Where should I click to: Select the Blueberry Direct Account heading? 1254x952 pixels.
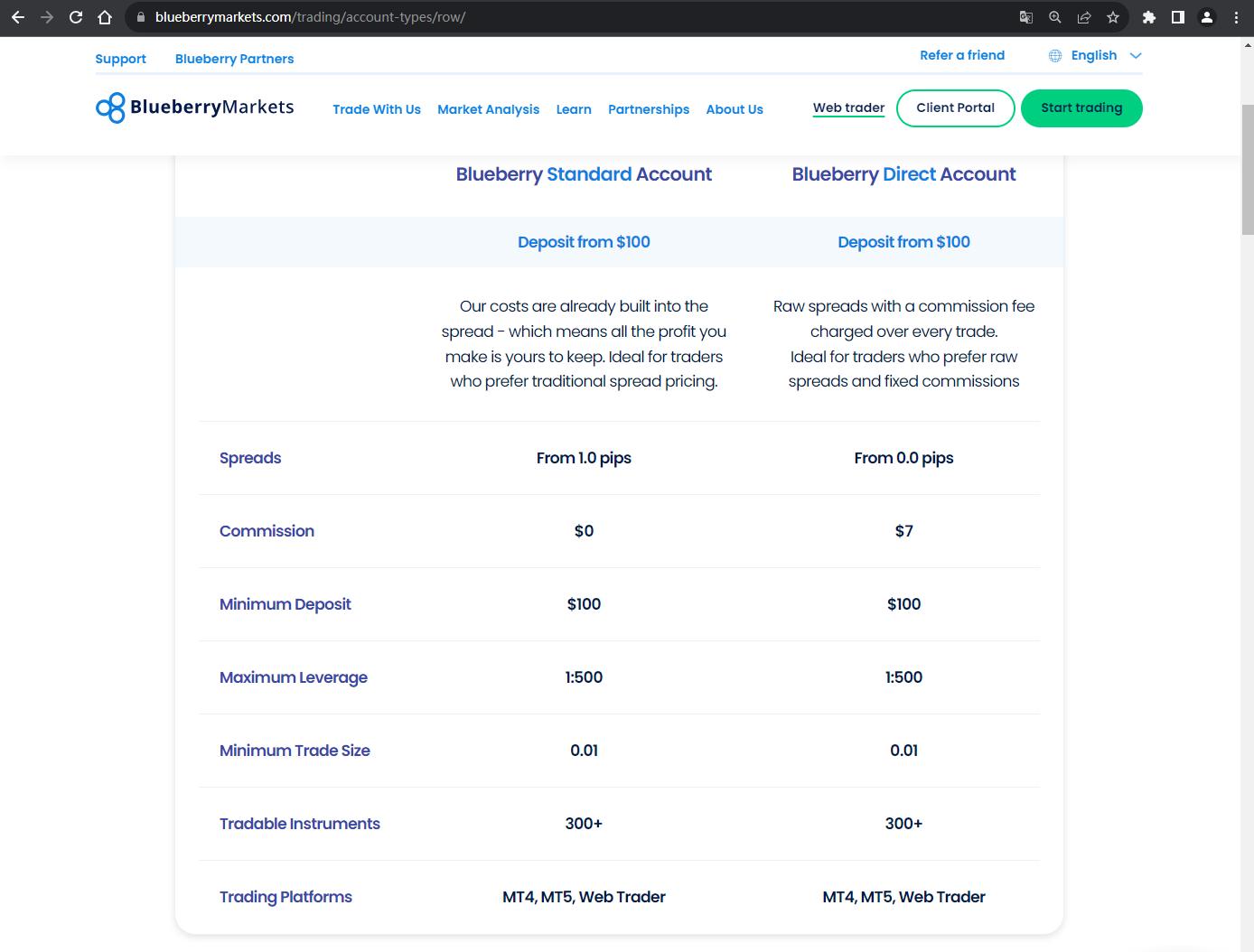click(x=903, y=174)
